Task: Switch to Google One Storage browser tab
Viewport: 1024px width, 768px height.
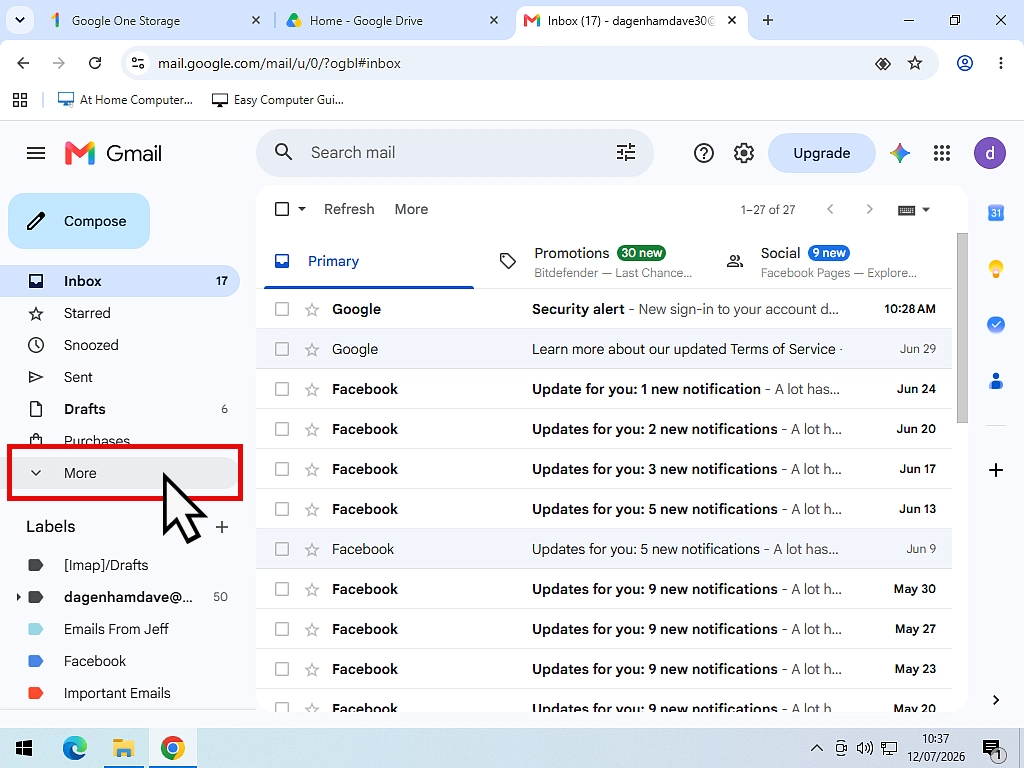Action: point(157,20)
